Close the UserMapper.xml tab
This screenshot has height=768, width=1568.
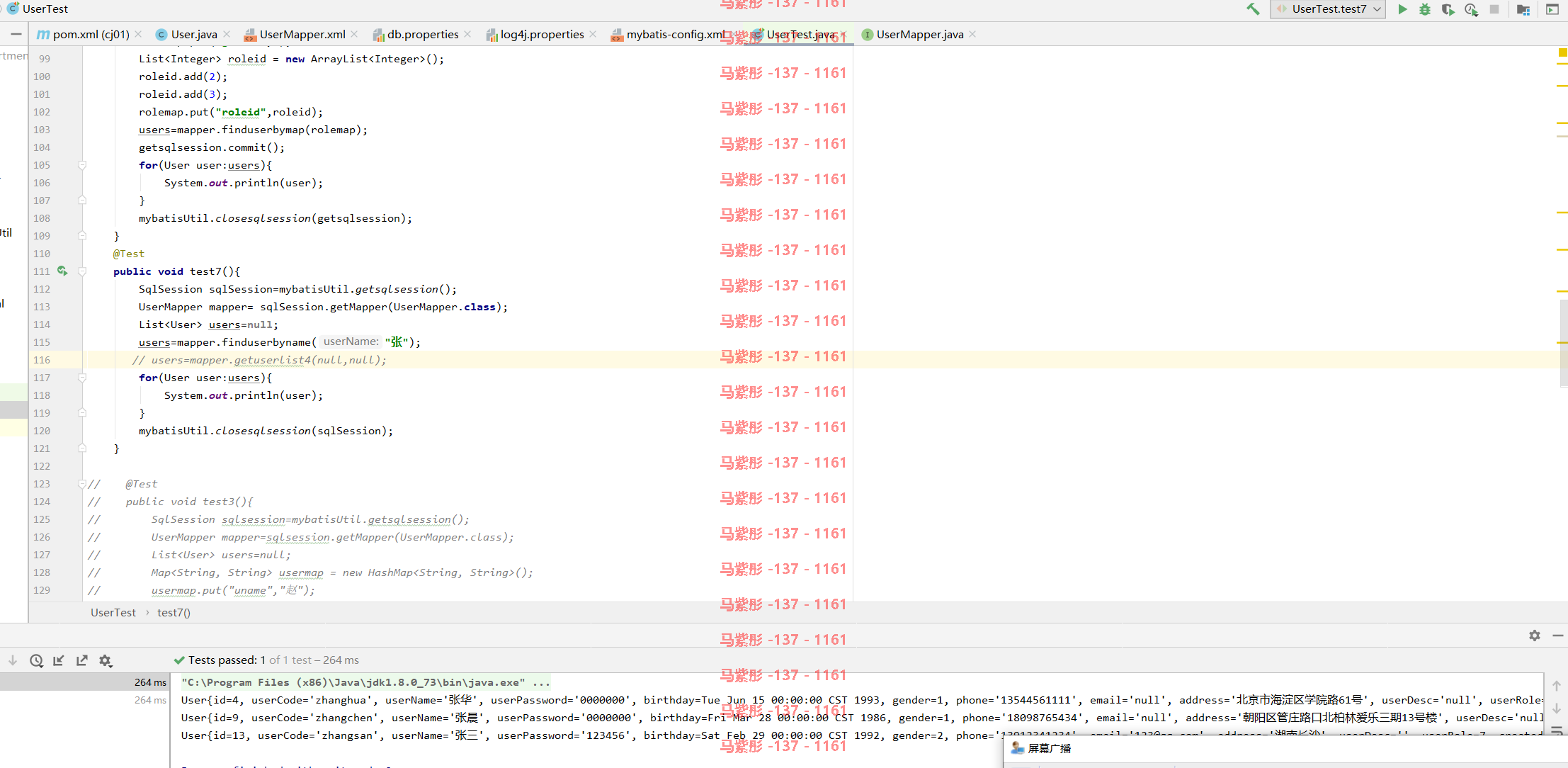click(x=354, y=34)
